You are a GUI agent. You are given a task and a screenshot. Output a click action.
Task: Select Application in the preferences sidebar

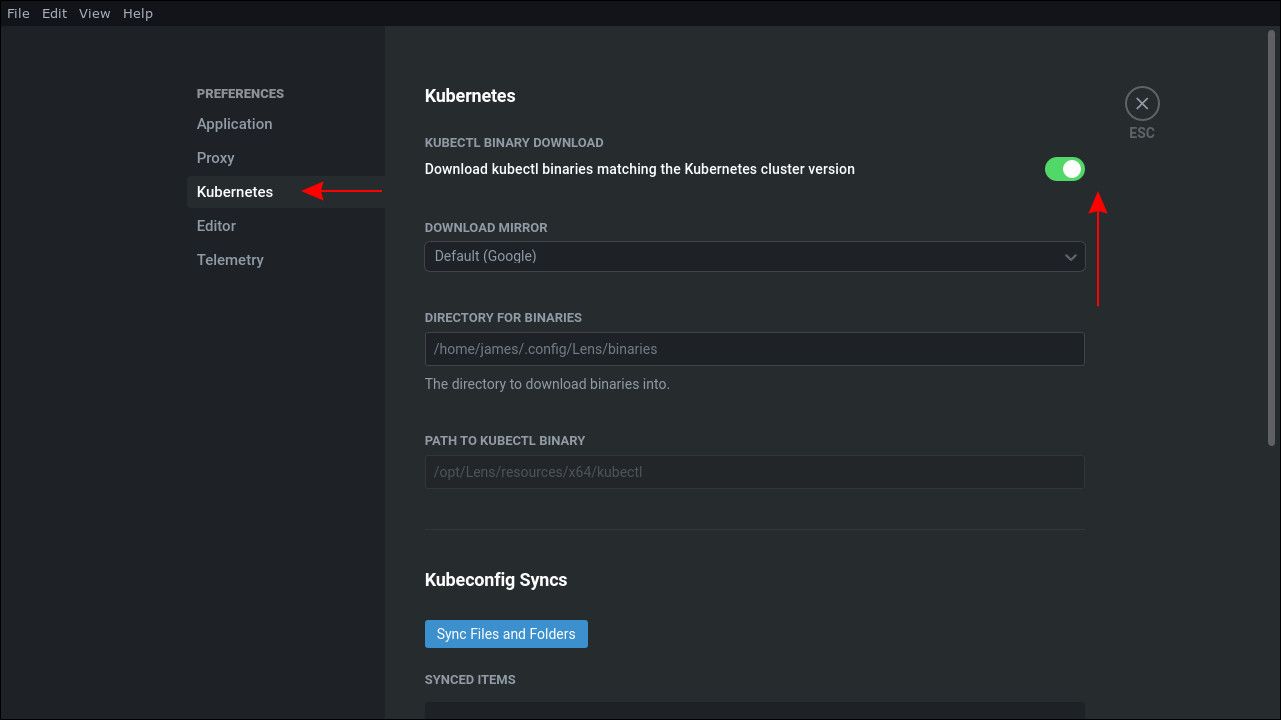pyautogui.click(x=234, y=123)
